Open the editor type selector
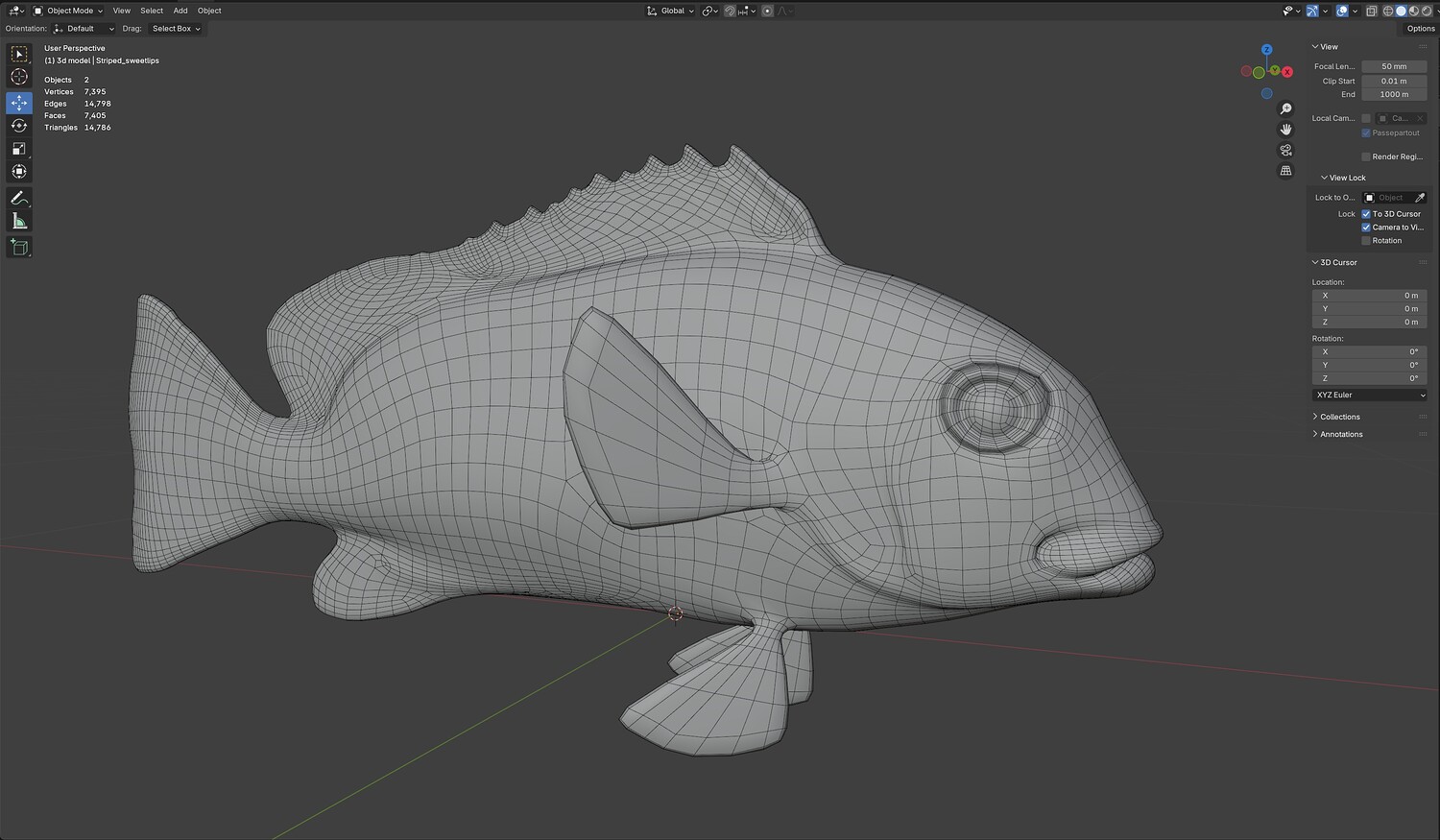 pos(16,11)
